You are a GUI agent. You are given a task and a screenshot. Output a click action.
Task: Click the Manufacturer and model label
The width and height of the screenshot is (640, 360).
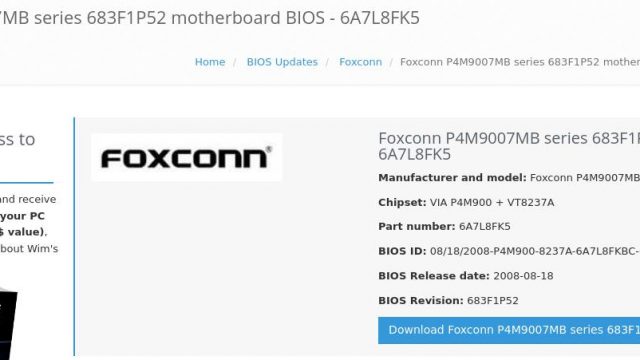coord(452,178)
